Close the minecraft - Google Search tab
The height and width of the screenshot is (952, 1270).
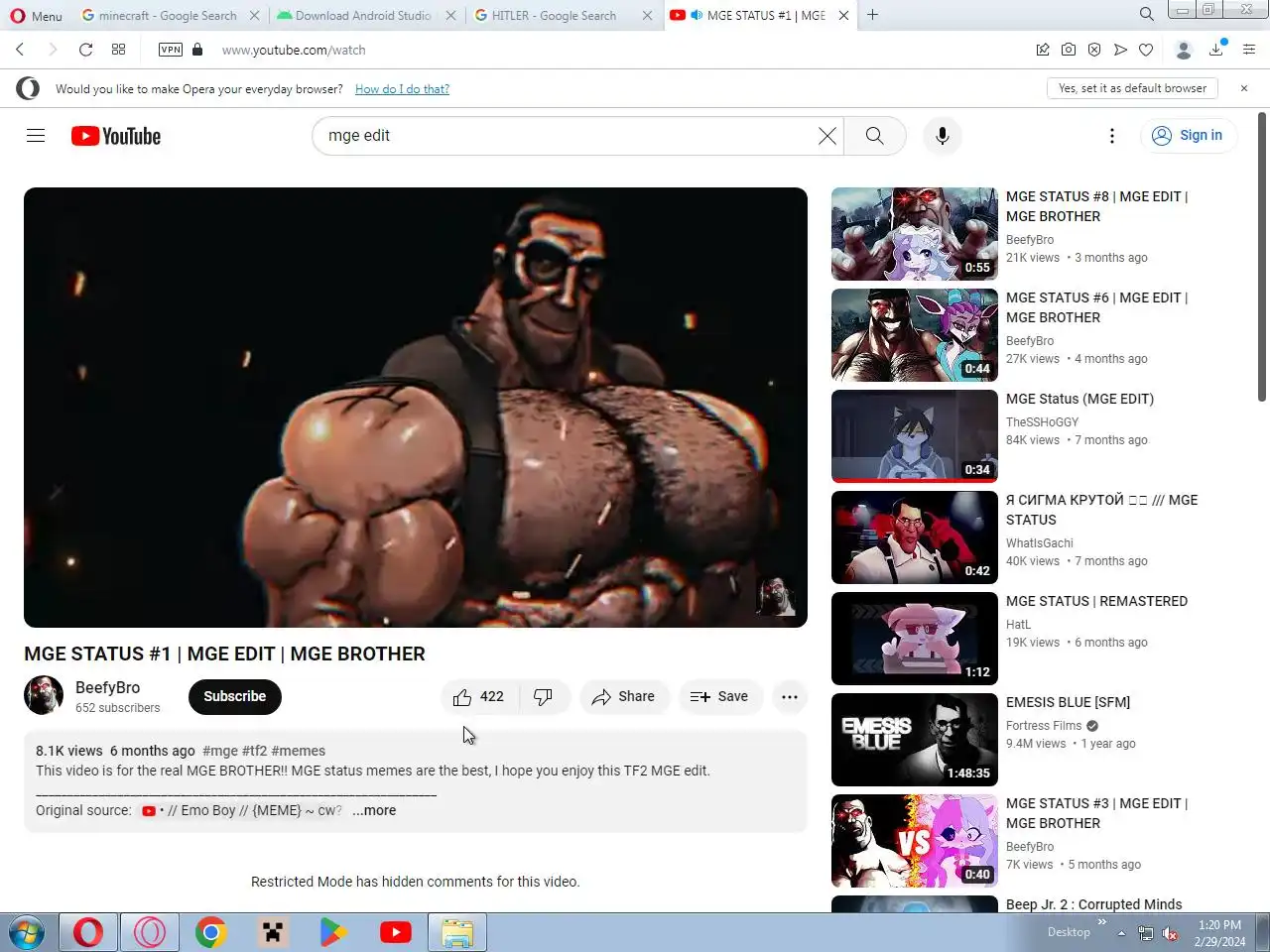click(x=255, y=15)
